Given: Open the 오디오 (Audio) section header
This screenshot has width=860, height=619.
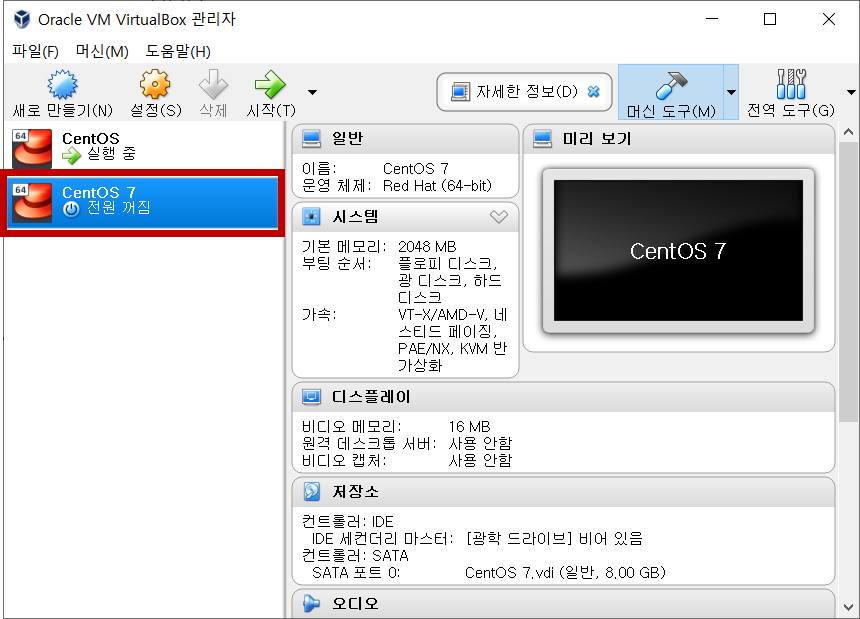Looking at the screenshot, I should [x=563, y=604].
